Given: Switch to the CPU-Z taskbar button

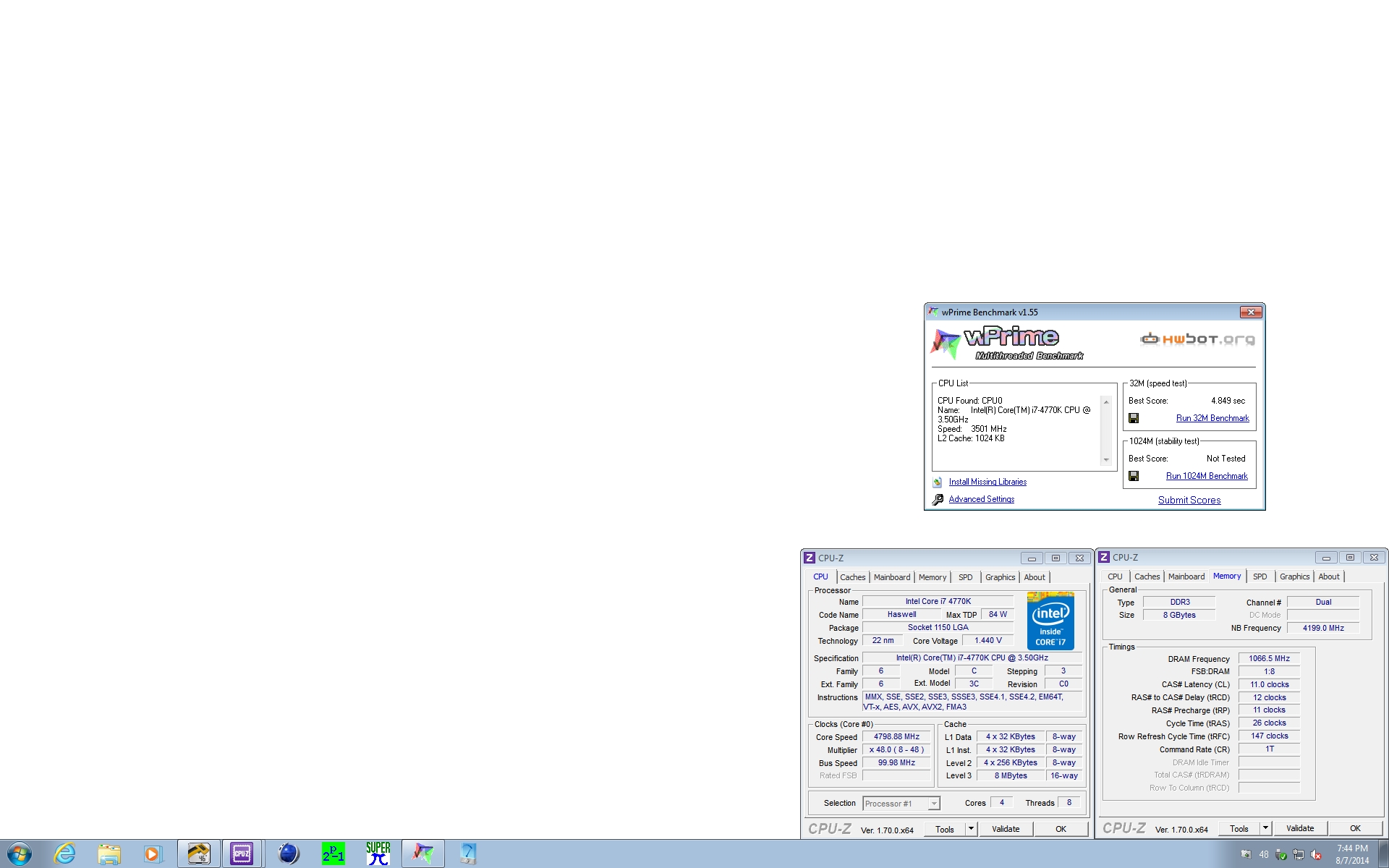Looking at the screenshot, I should coord(242,854).
